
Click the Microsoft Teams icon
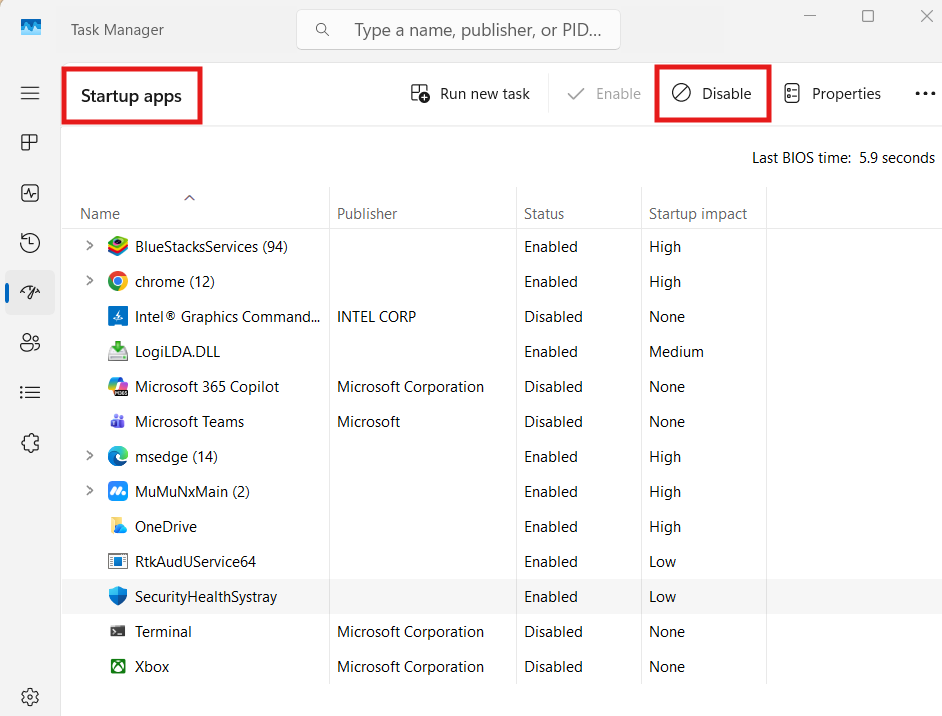tap(118, 421)
